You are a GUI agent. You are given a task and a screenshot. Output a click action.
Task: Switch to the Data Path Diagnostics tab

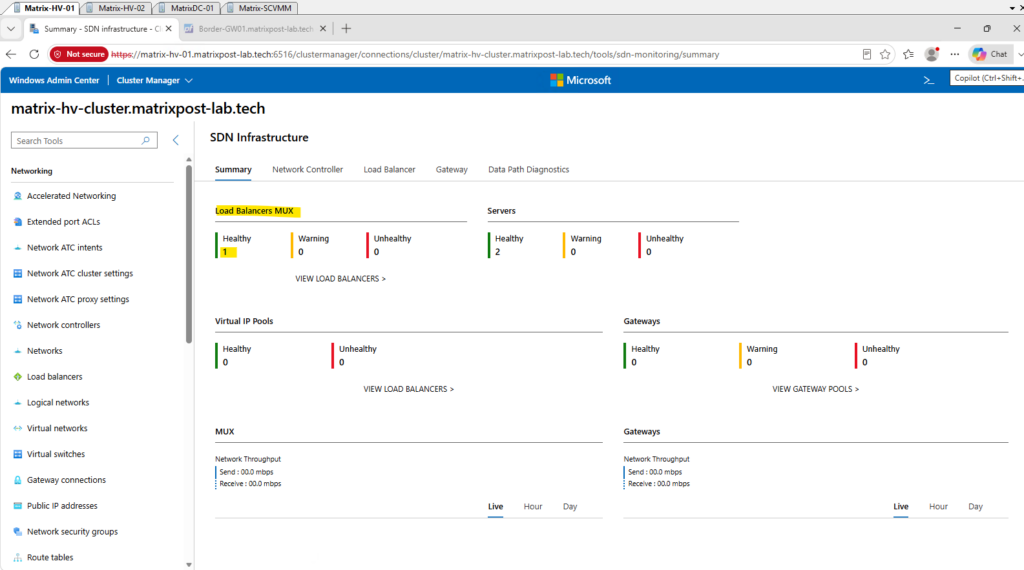[528, 170]
